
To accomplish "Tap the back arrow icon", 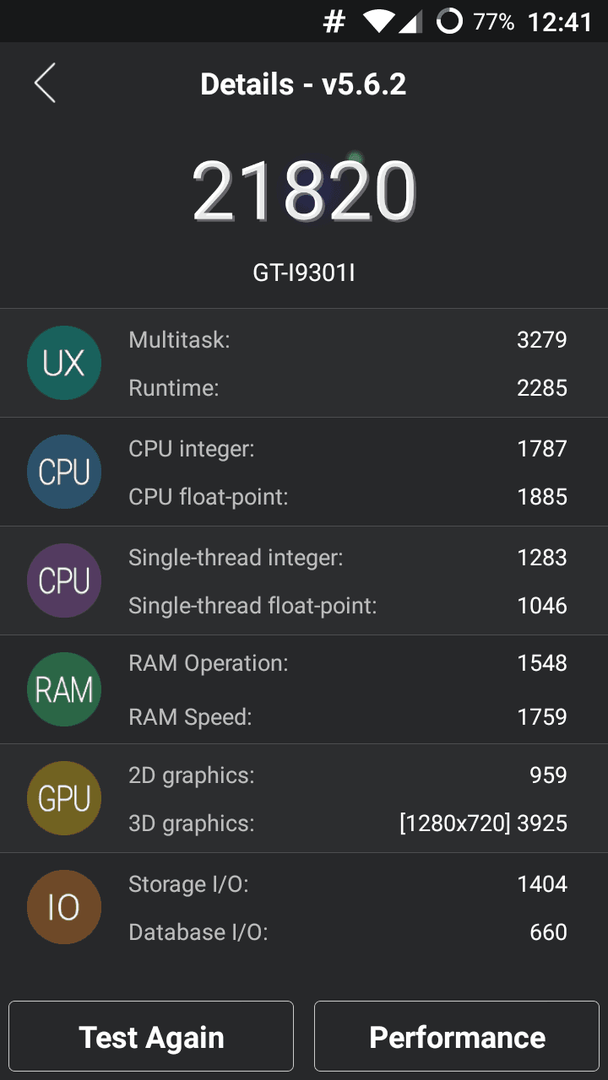I will tap(45, 83).
